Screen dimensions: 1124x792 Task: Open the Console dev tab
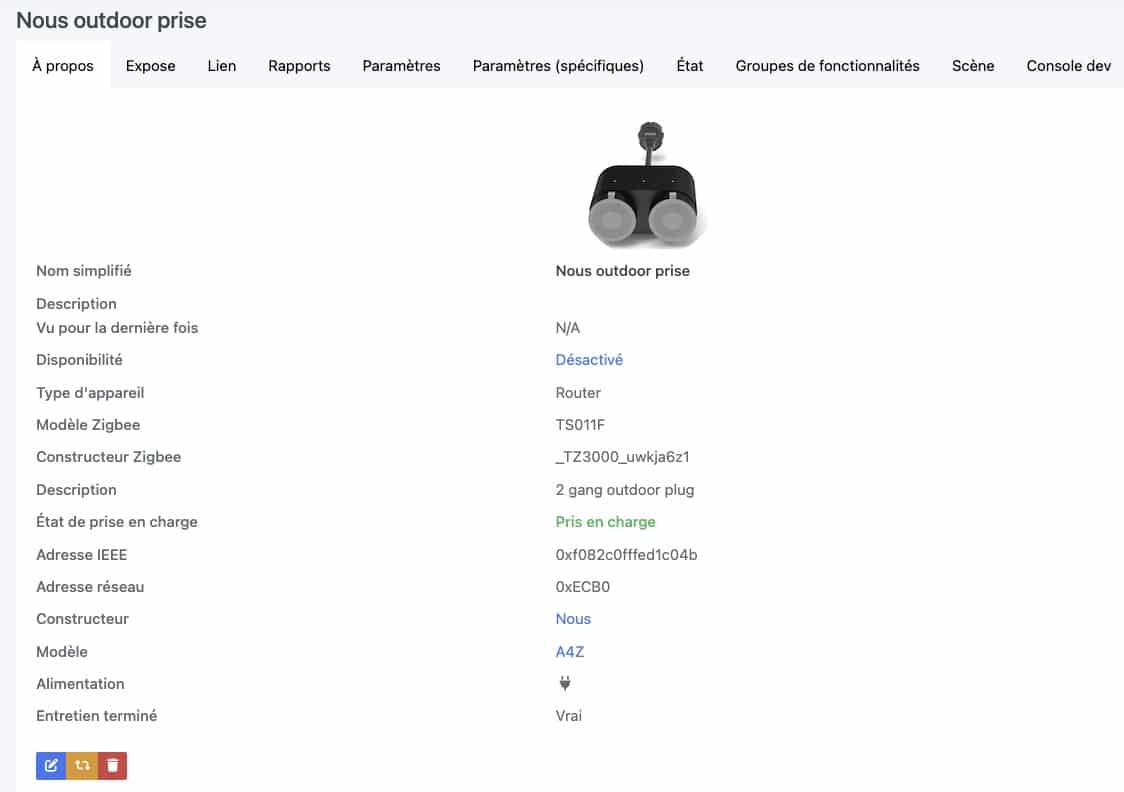tap(1068, 66)
